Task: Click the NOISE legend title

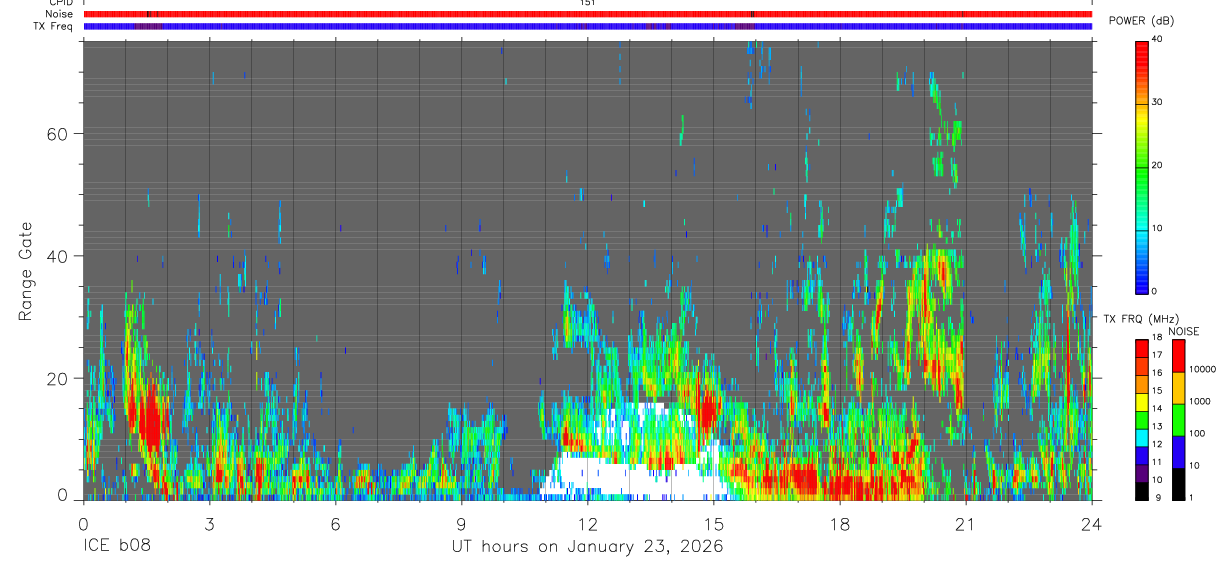Action: point(1183,331)
